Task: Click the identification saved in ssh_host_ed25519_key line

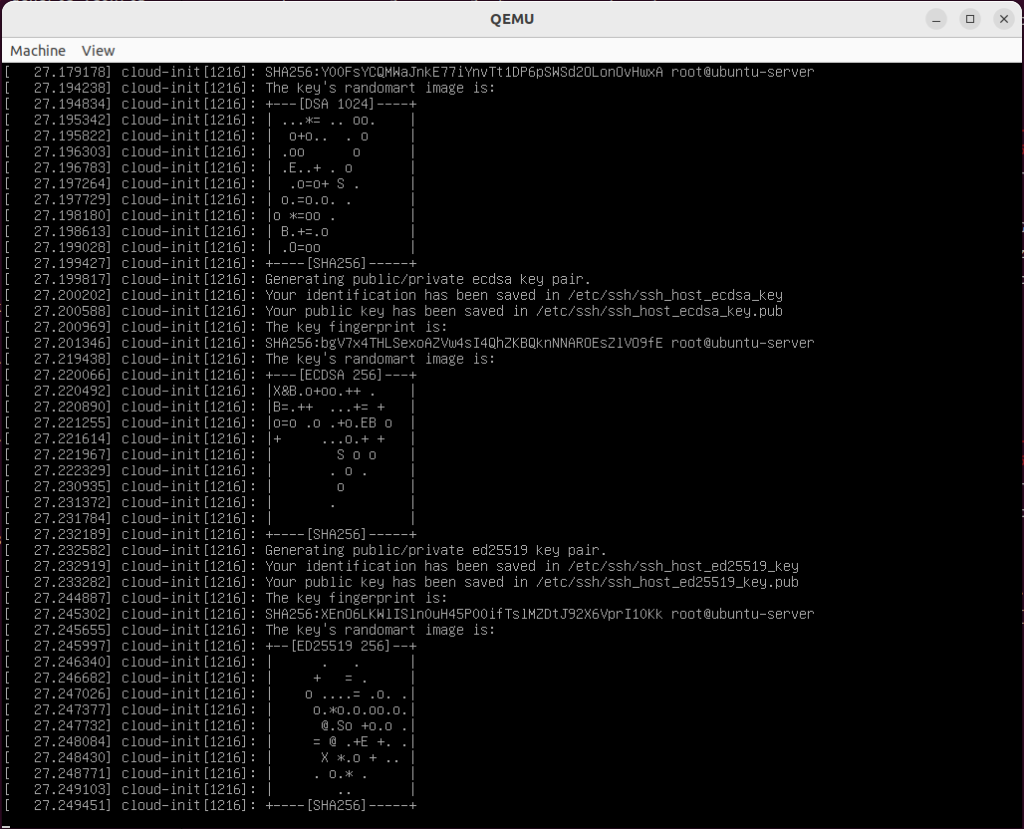Action: [531, 566]
